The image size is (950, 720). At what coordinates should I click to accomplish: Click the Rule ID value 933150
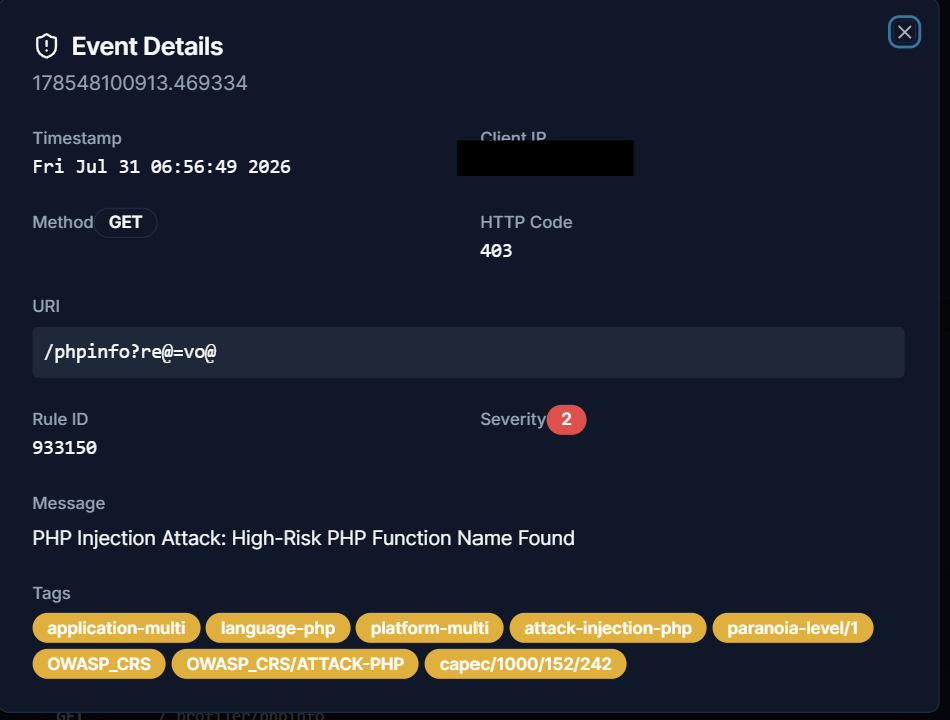click(x=65, y=448)
